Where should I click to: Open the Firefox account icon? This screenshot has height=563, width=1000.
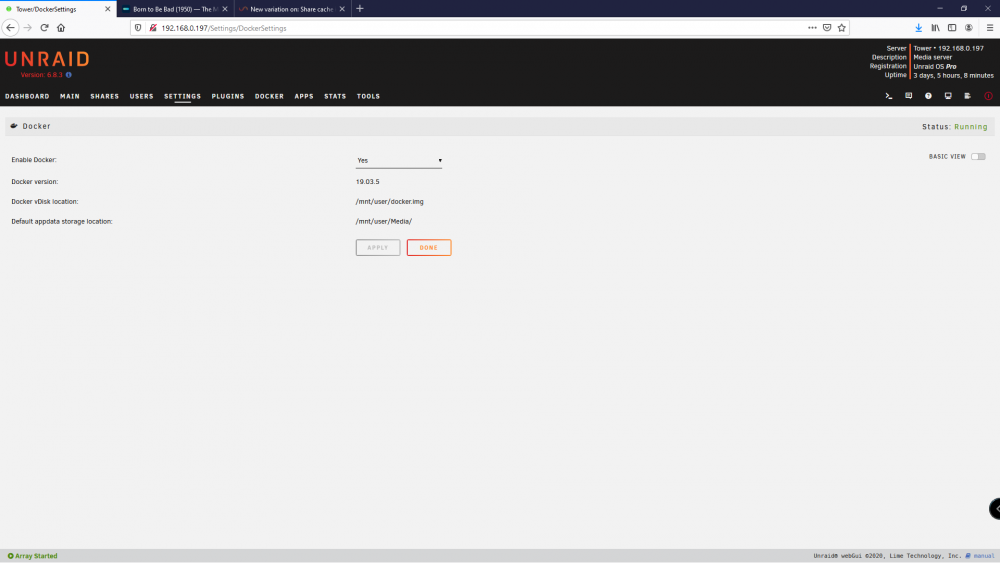(969, 28)
